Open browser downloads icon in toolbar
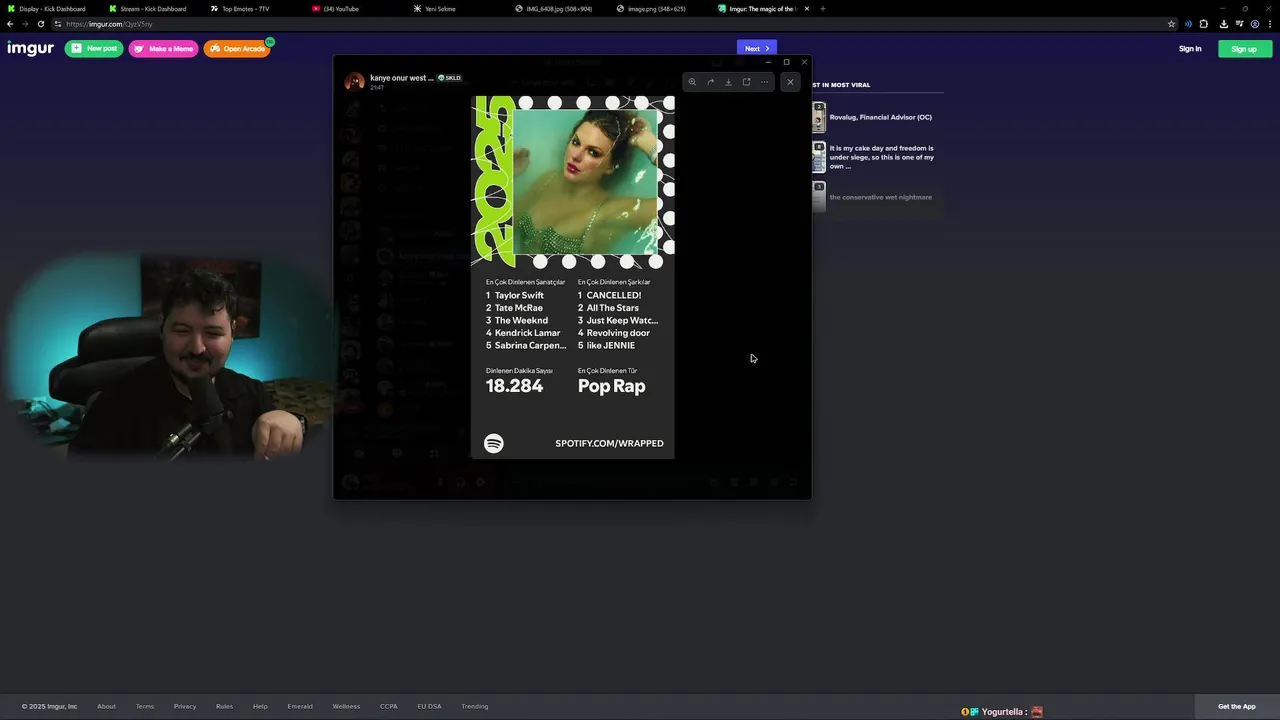Screen dimensions: 1280x720 (1223, 24)
